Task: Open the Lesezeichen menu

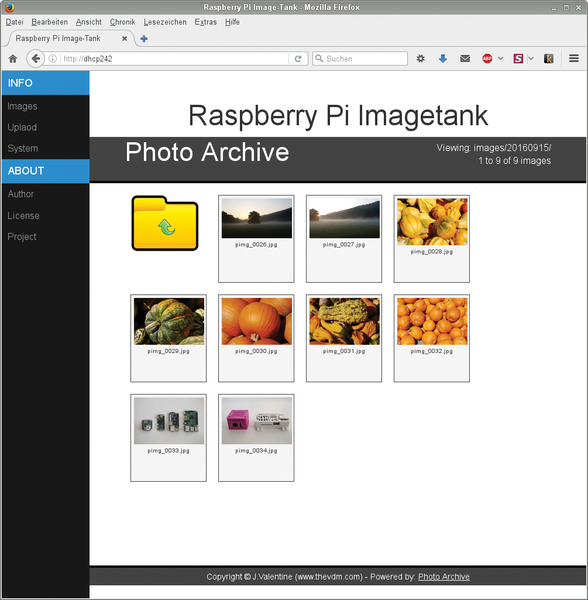Action: (x=165, y=22)
